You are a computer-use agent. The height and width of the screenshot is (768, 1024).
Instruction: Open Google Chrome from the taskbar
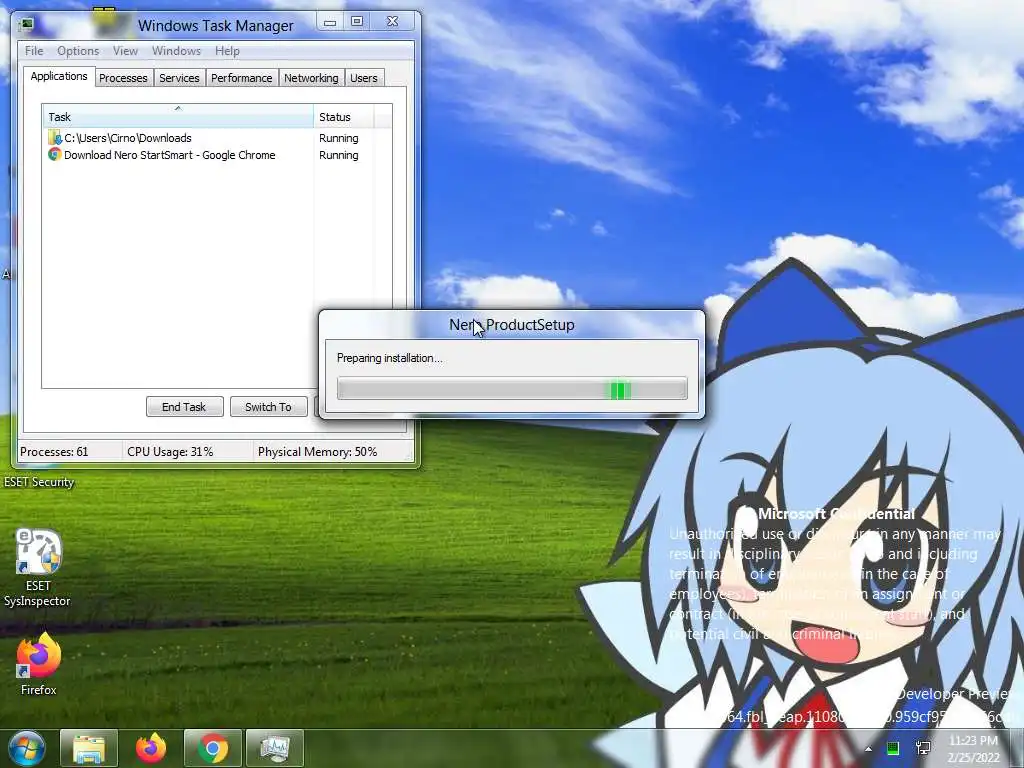213,748
